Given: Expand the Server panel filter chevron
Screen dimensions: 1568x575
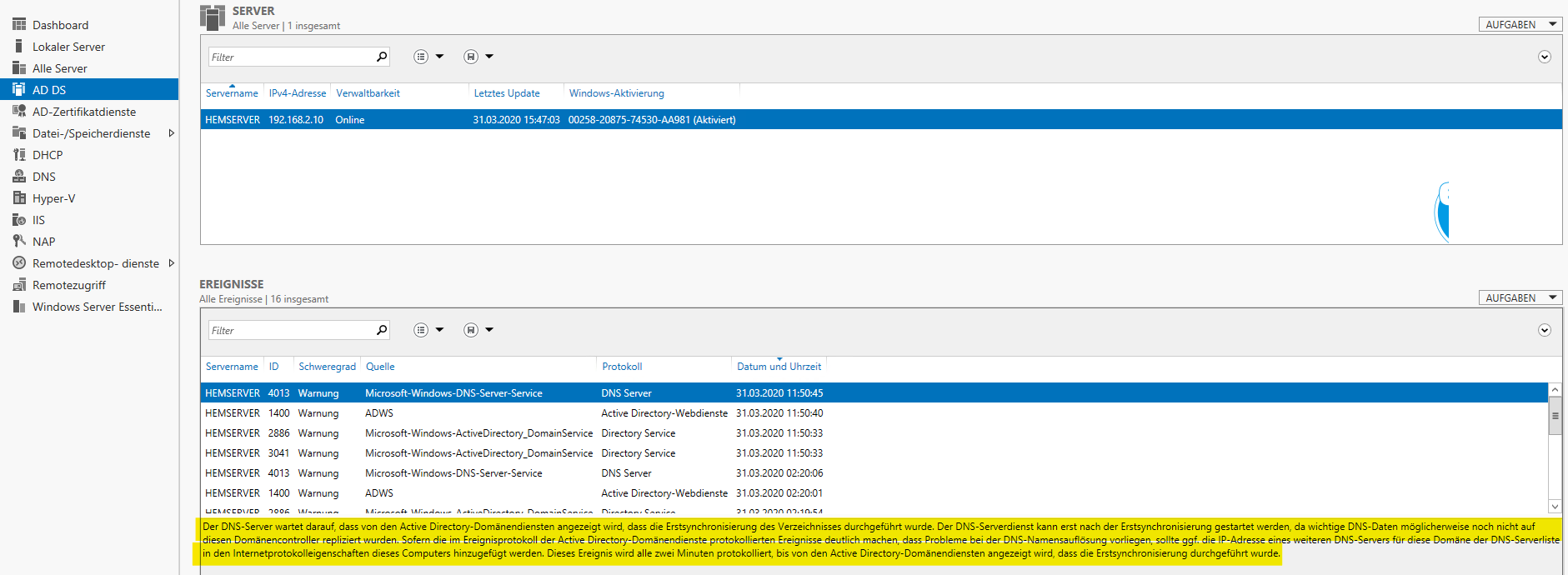Looking at the screenshot, I should [1545, 57].
